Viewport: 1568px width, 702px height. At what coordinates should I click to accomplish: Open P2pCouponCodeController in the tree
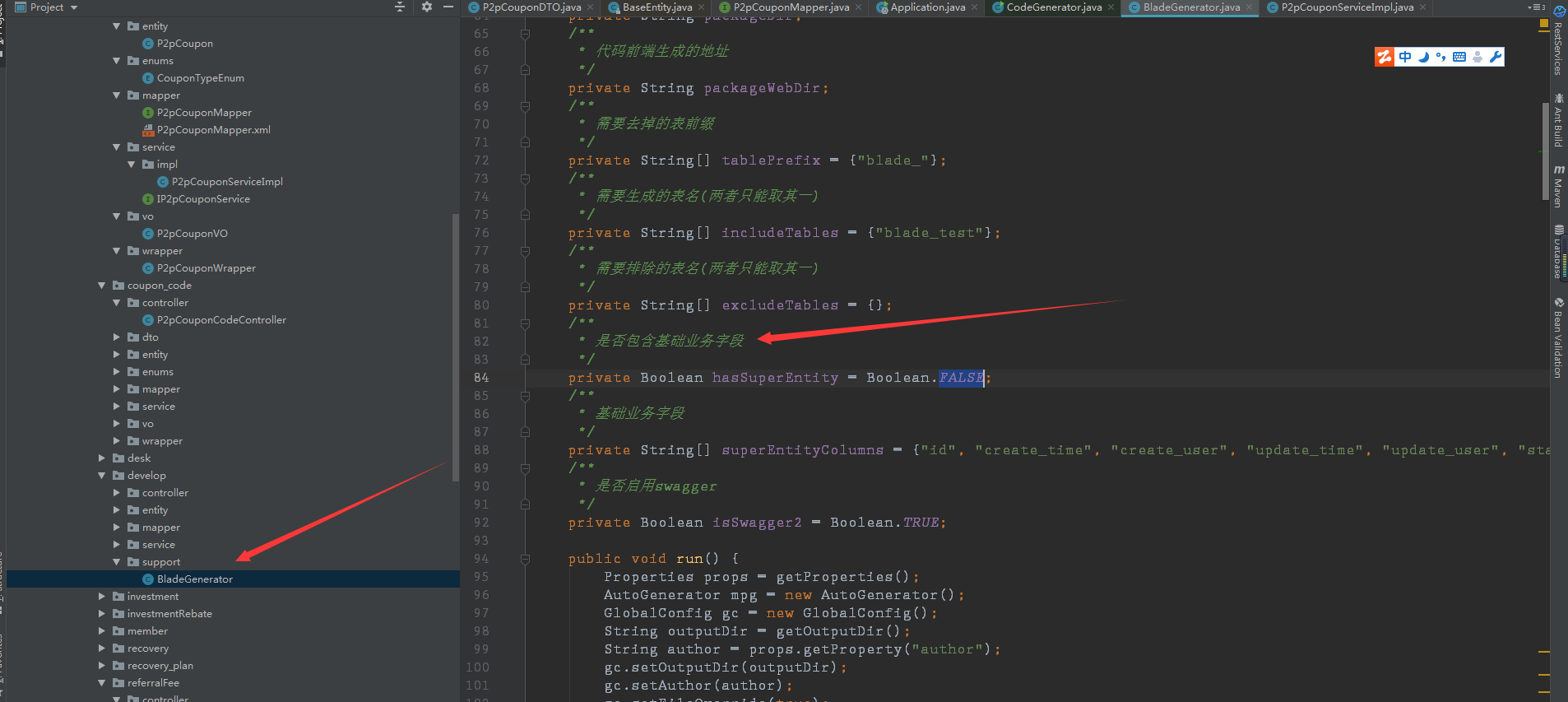pyautogui.click(x=221, y=320)
